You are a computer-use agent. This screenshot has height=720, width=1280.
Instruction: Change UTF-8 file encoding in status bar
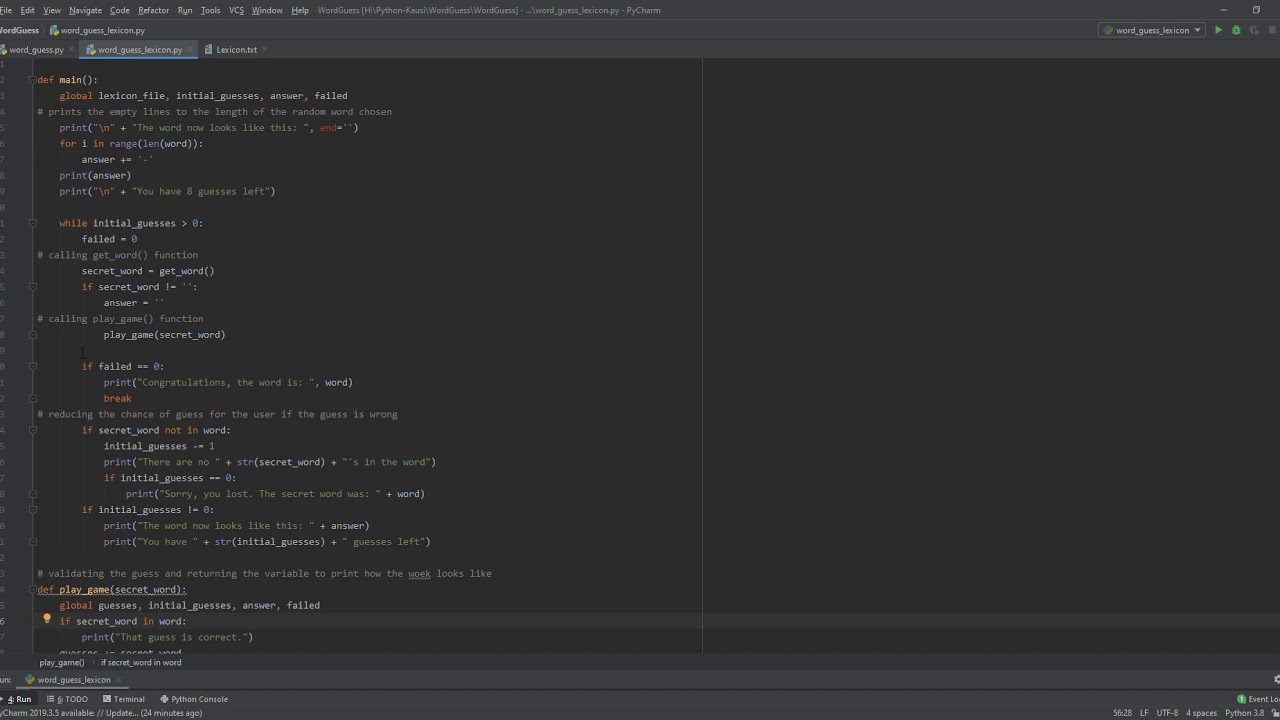(1167, 713)
